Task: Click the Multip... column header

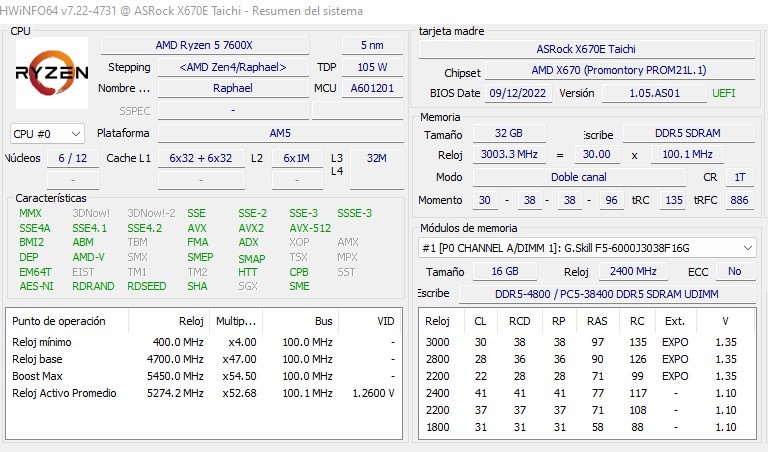Action: pyautogui.click(x=236, y=321)
